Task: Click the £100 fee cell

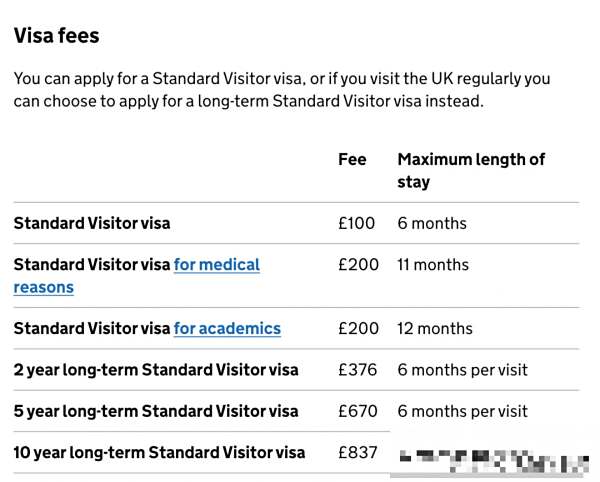Action: [x=356, y=223]
